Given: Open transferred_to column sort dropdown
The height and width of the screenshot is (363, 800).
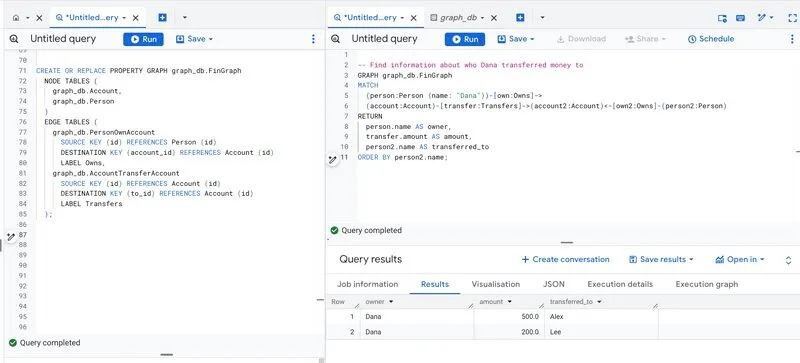Looking at the screenshot, I should click(x=599, y=302).
